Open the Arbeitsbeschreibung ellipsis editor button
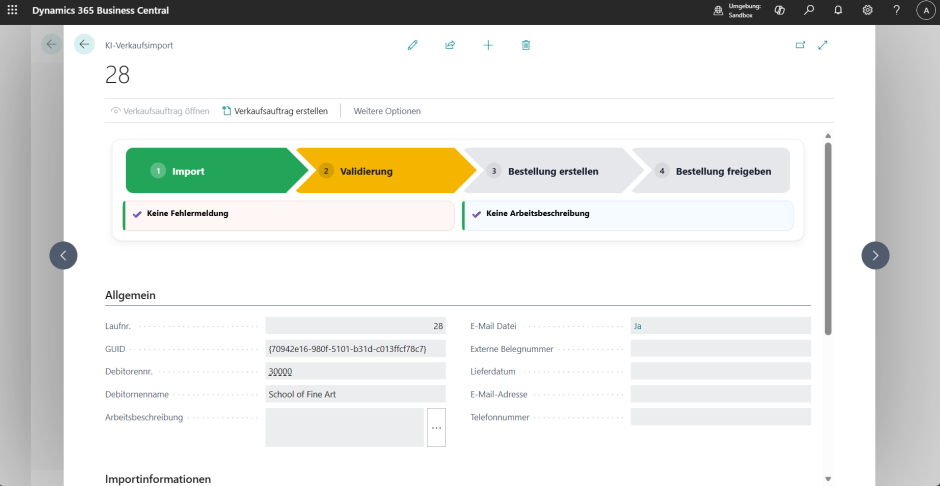The image size is (940, 486). [x=436, y=427]
